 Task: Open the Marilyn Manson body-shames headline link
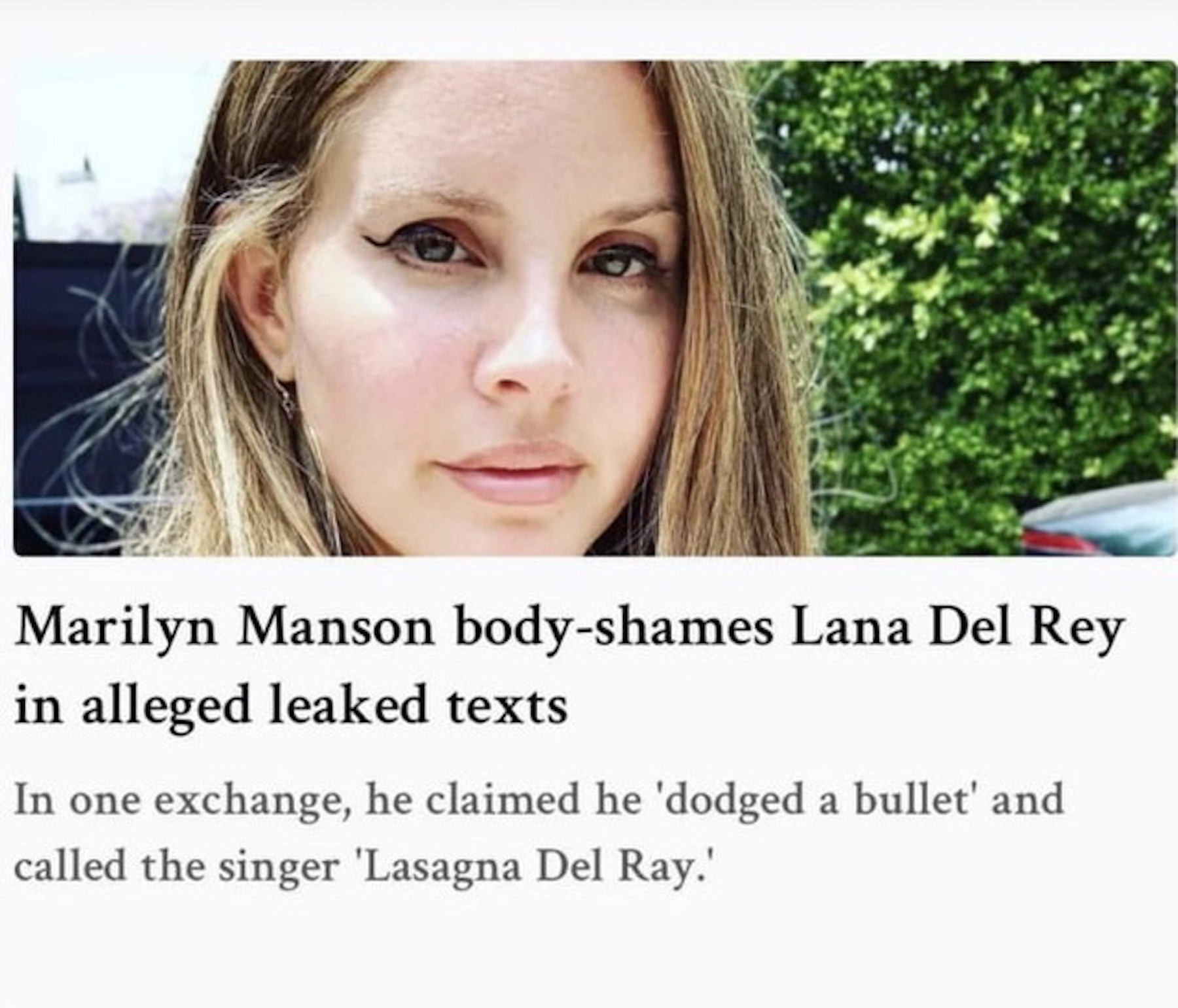tap(569, 668)
